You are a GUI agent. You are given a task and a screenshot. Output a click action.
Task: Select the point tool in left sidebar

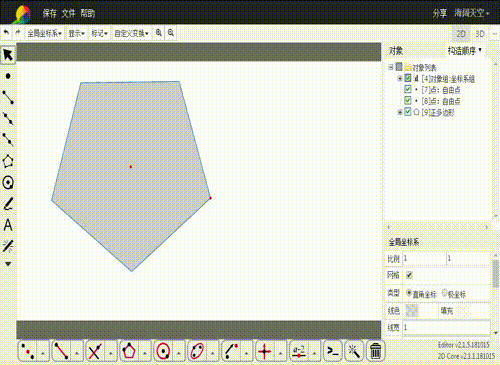coord(8,76)
